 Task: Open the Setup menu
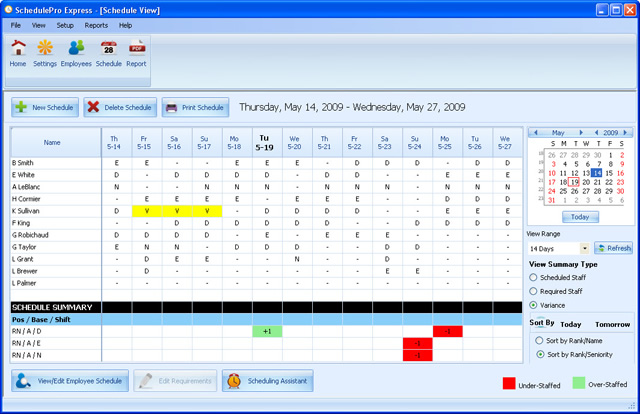click(65, 25)
